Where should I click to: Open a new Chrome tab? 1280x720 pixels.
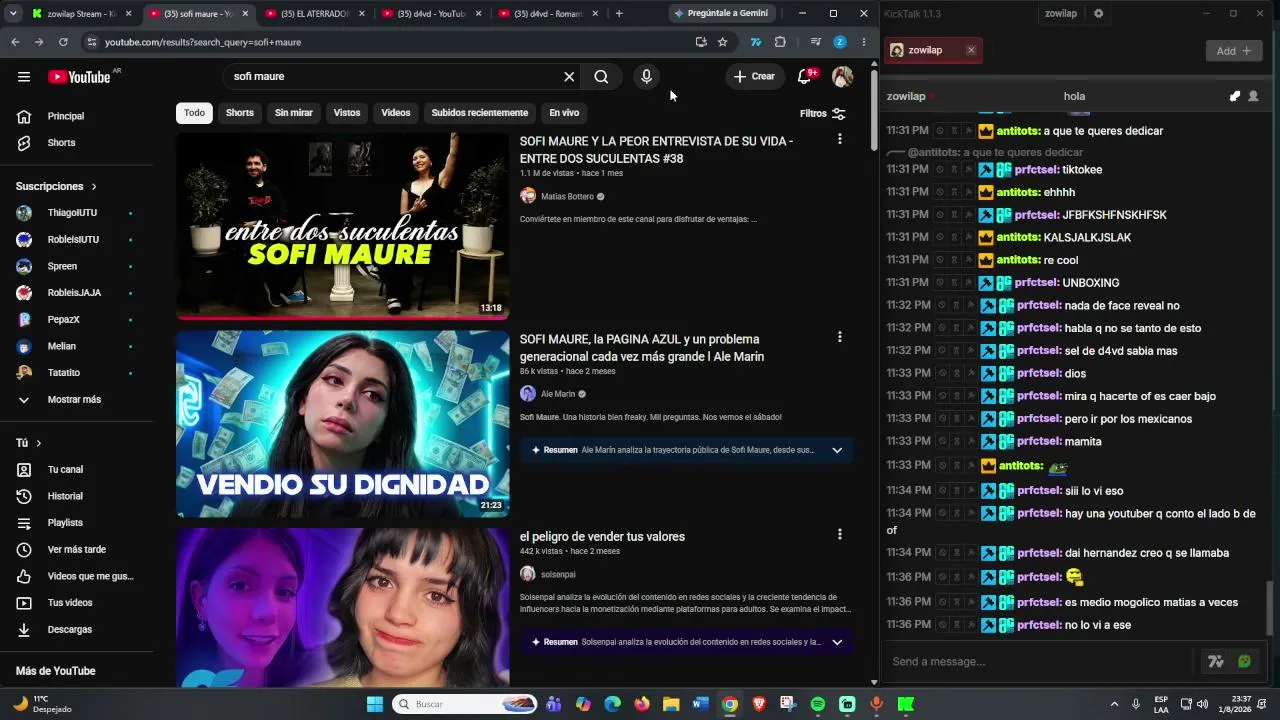click(619, 14)
